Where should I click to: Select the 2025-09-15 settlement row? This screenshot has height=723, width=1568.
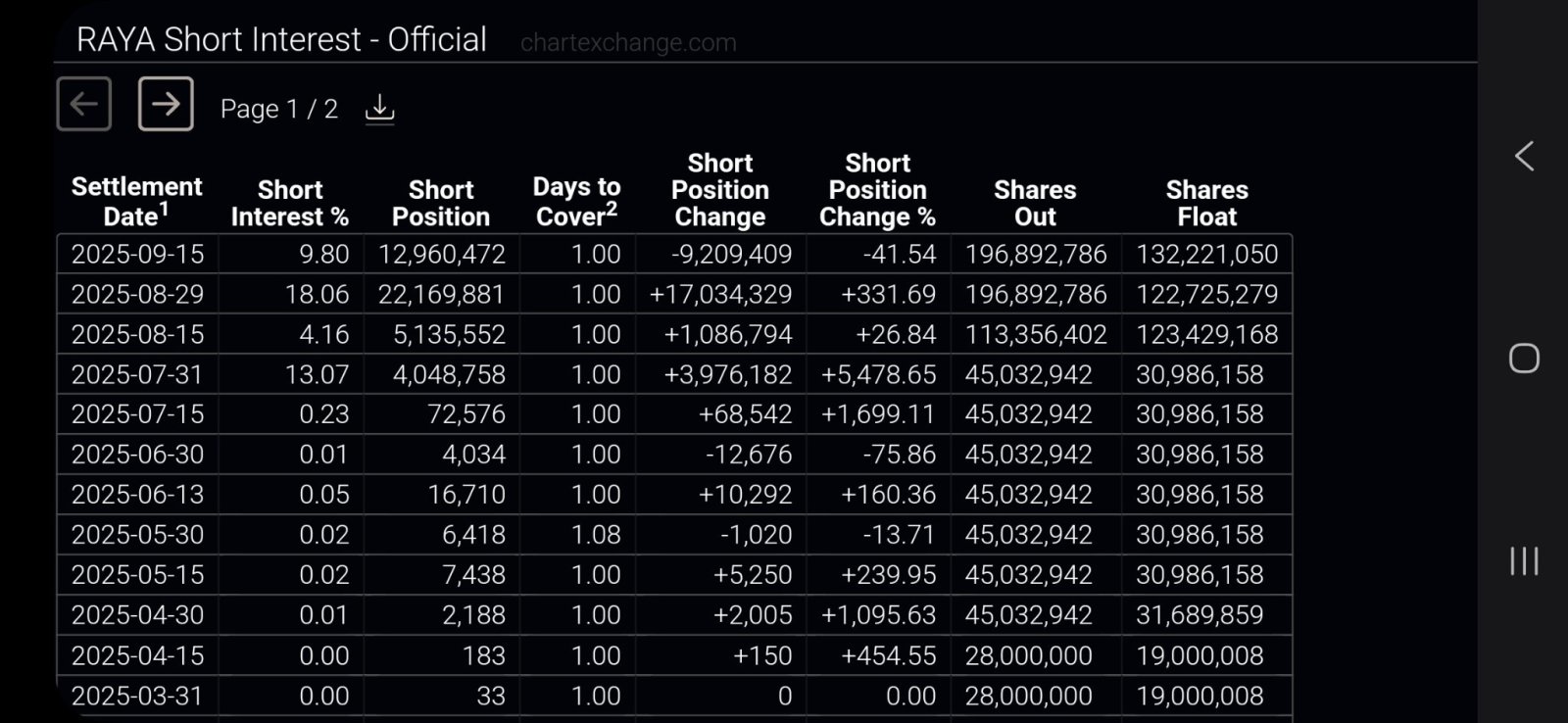click(674, 255)
